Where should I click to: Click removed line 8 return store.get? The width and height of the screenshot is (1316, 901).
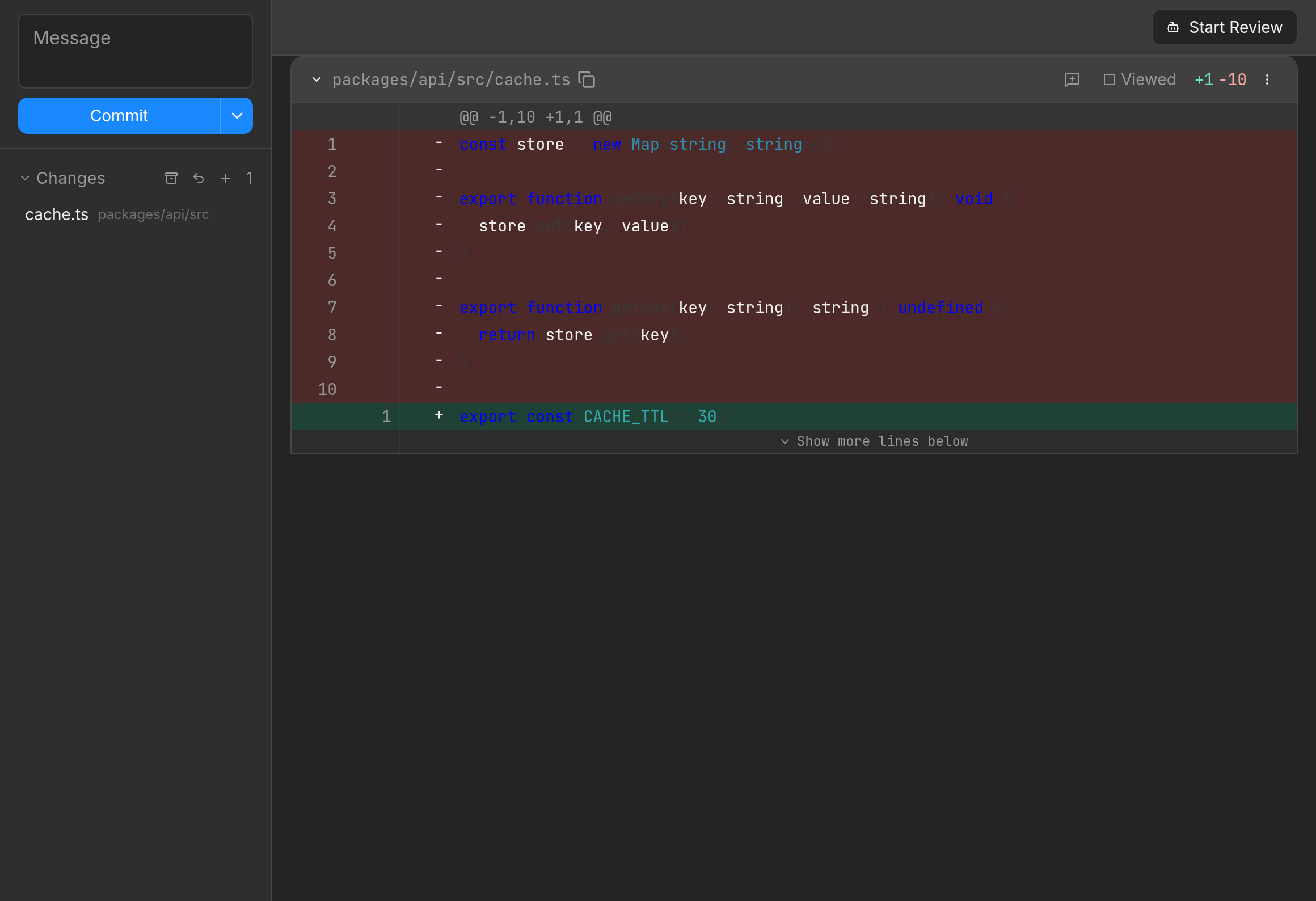[794, 335]
